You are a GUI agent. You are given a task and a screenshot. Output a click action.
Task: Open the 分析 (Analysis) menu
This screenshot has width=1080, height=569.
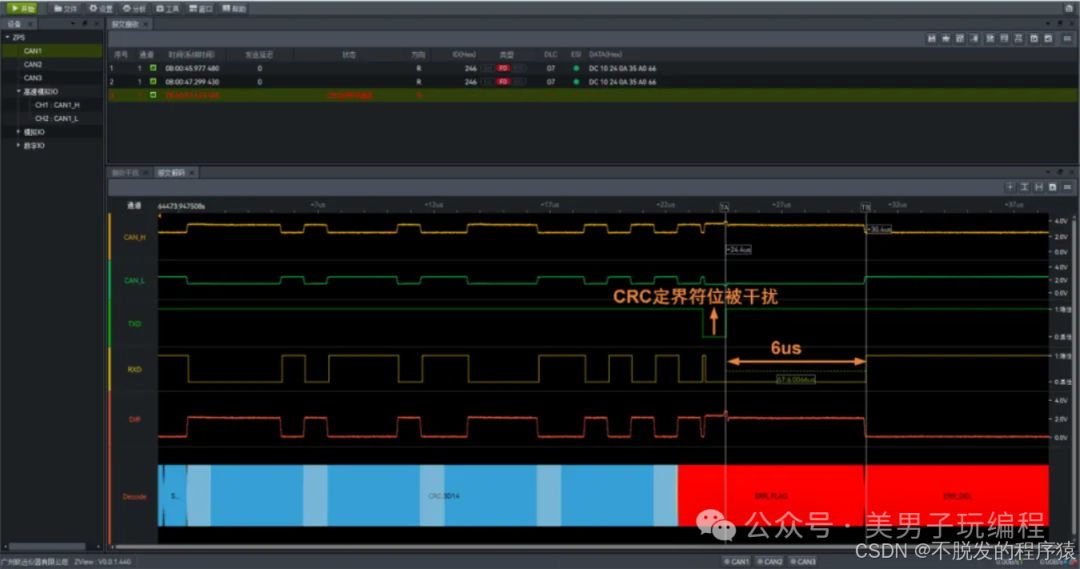(x=134, y=8)
